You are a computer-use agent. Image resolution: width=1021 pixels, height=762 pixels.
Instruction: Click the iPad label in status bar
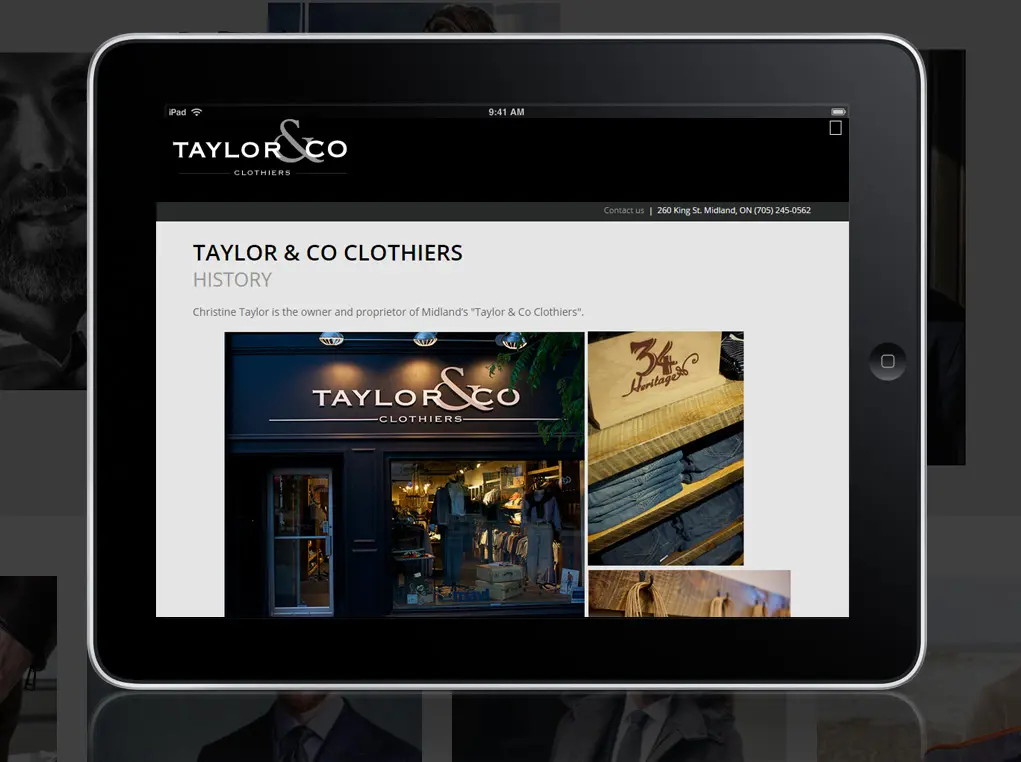click(177, 112)
